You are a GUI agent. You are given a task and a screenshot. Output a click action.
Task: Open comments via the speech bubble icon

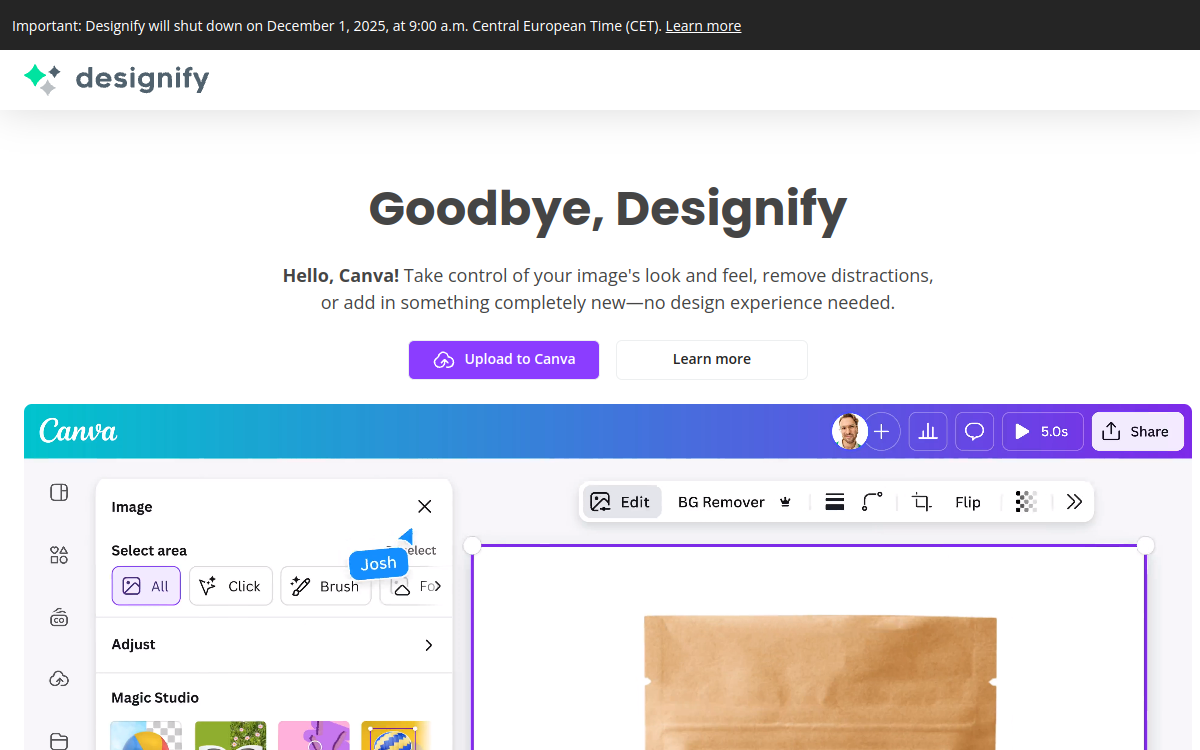(x=974, y=431)
